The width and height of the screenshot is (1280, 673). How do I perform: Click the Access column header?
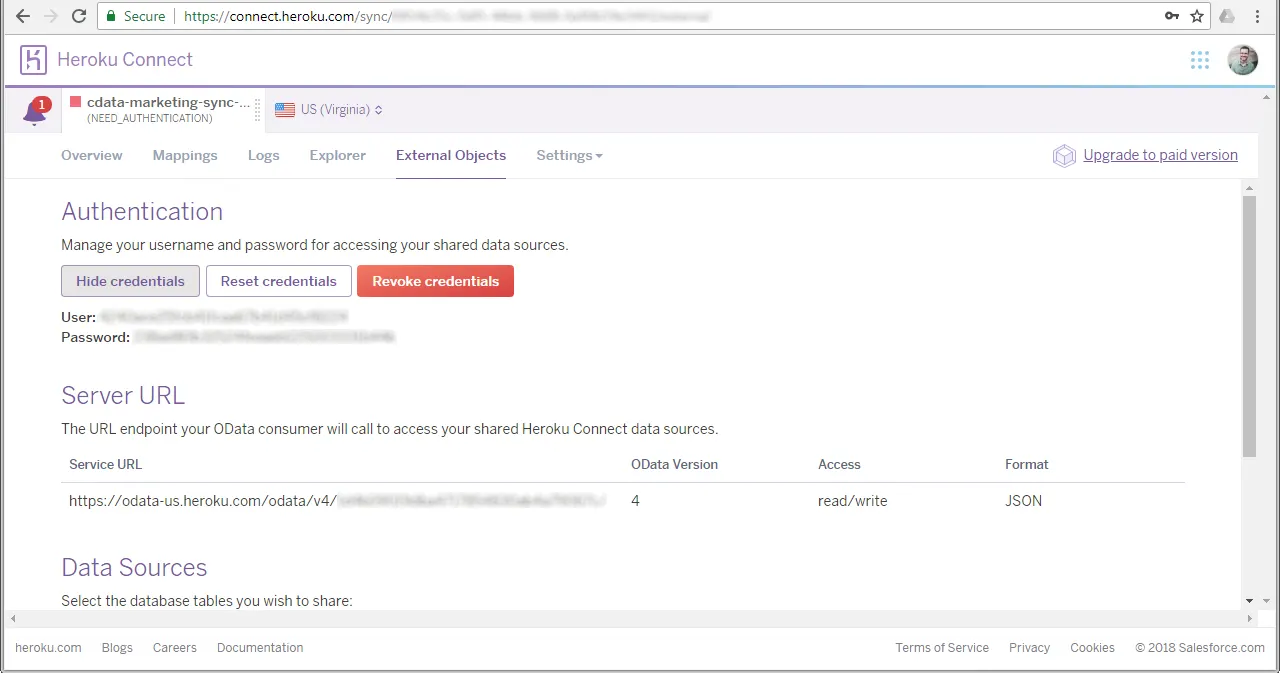pyautogui.click(x=839, y=465)
